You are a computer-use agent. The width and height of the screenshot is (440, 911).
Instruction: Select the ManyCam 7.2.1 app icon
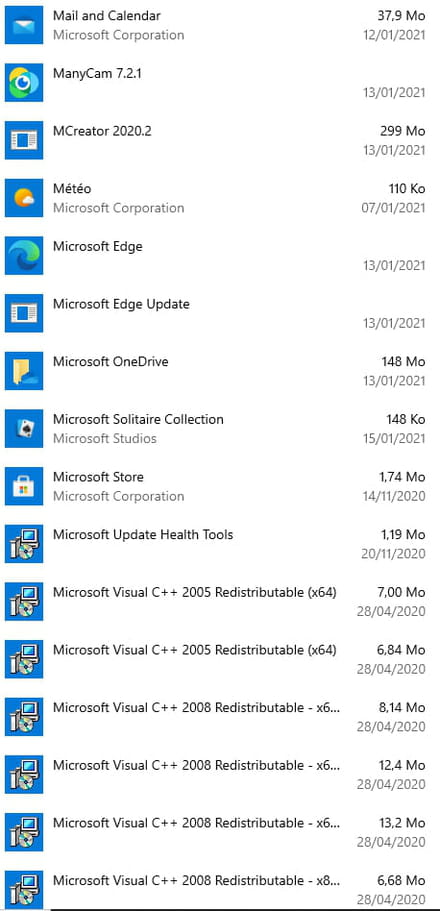tap(24, 83)
